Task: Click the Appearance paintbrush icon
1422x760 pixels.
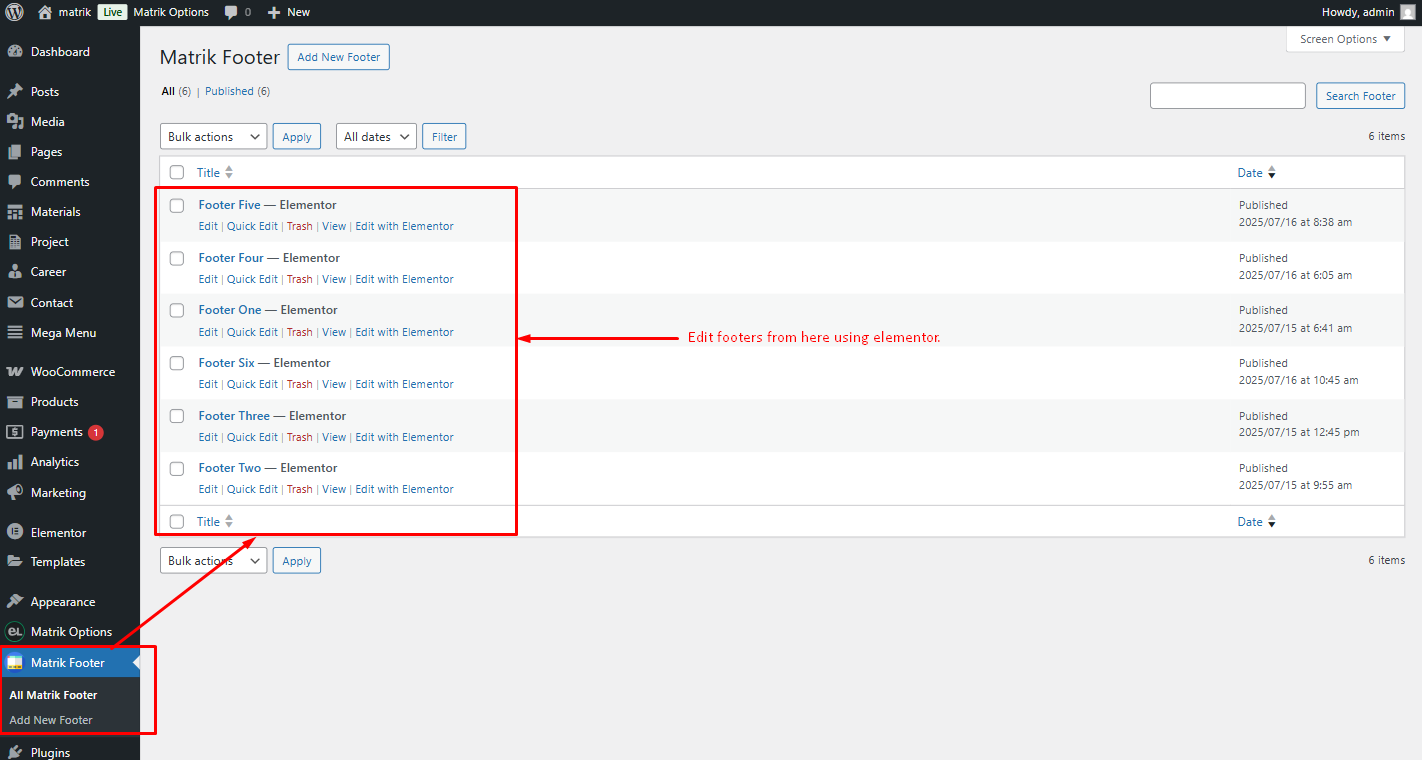Action: pos(15,602)
